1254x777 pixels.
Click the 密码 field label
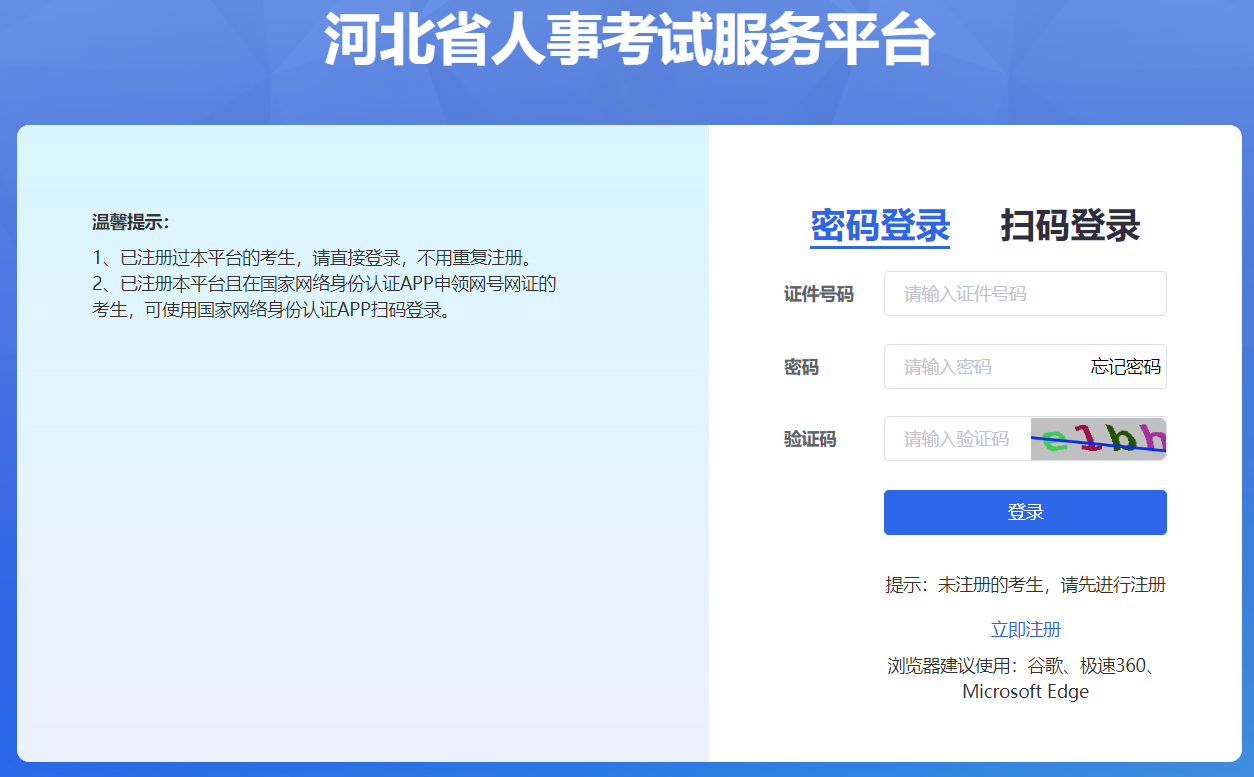tap(801, 367)
